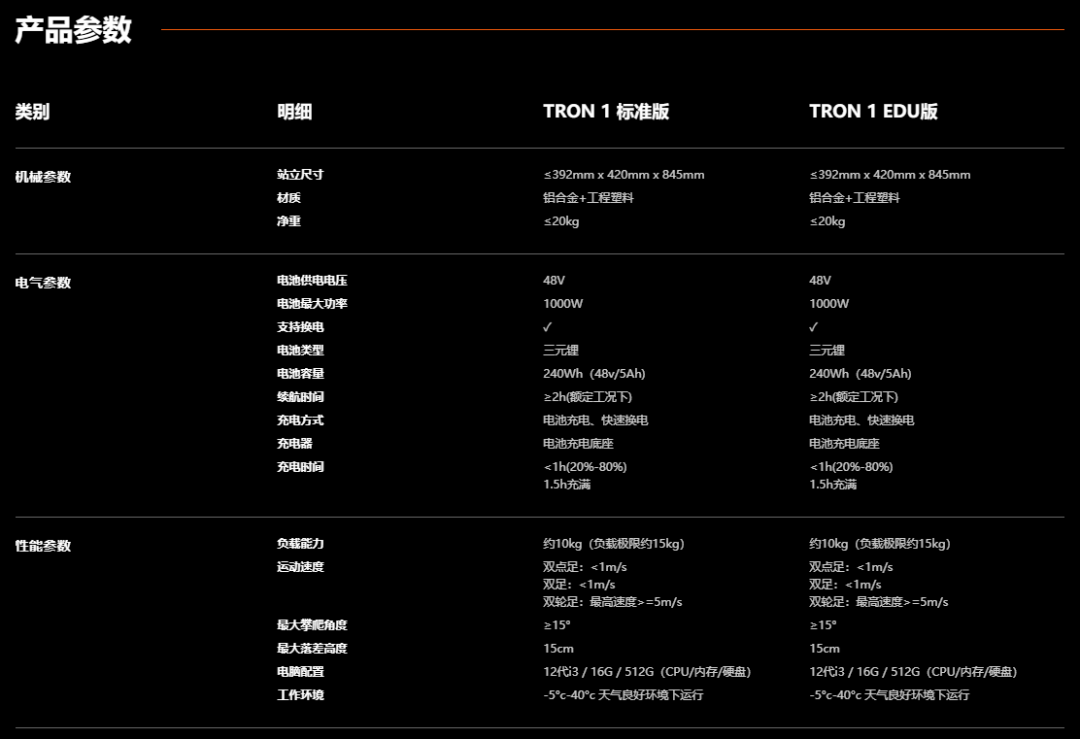Click the TRON 1 EDU版 column header

pyautogui.click(x=873, y=112)
